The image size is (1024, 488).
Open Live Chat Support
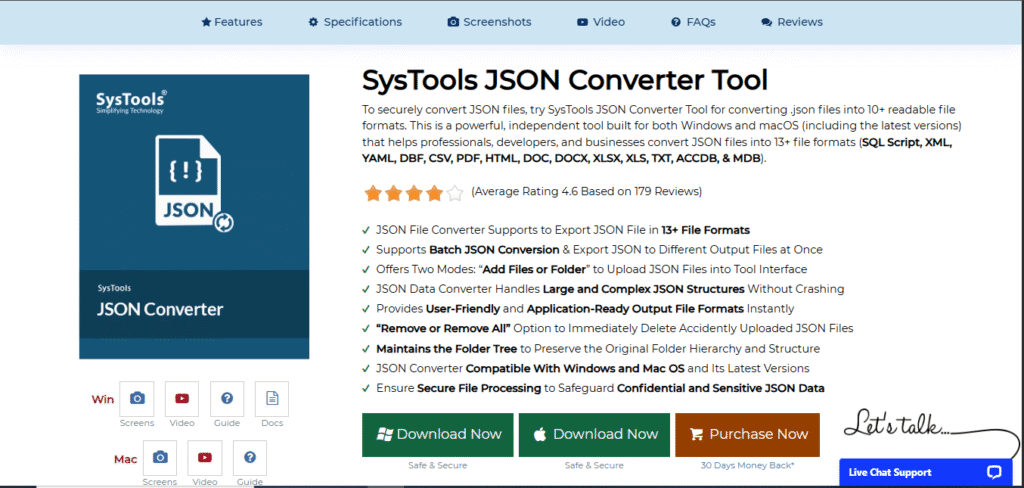925,472
